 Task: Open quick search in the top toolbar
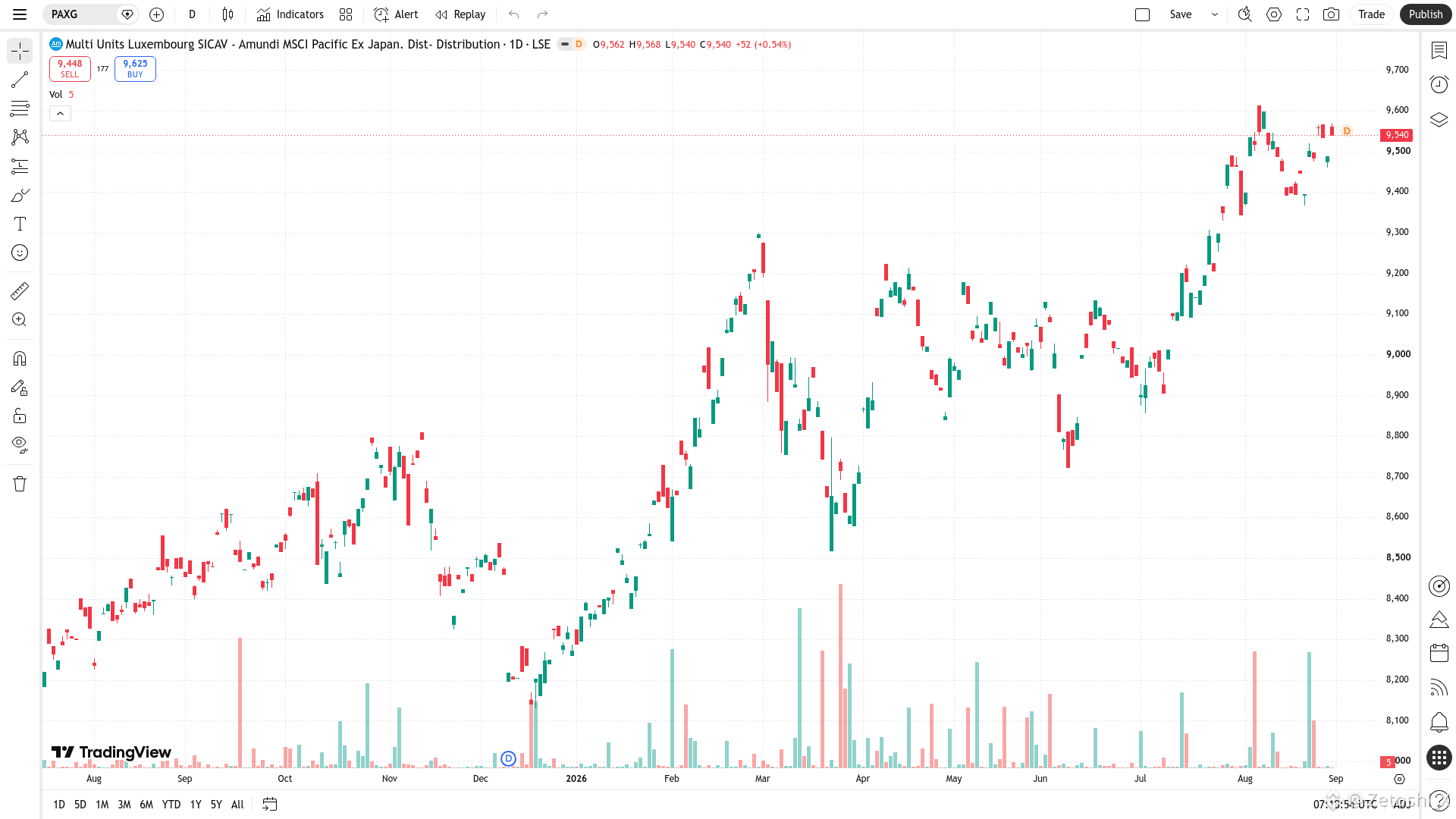tap(1244, 14)
